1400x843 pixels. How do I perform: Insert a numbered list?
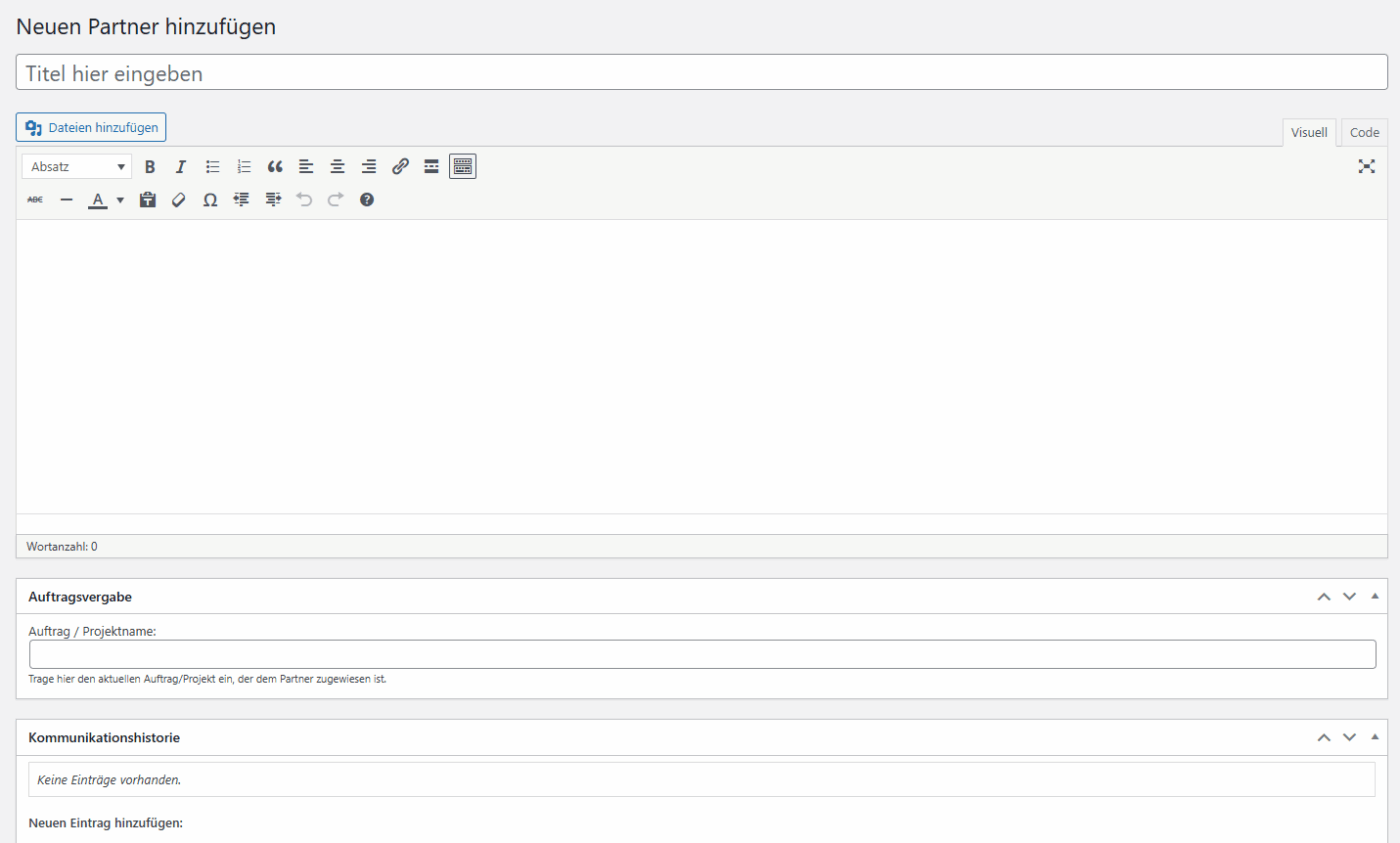(x=244, y=167)
